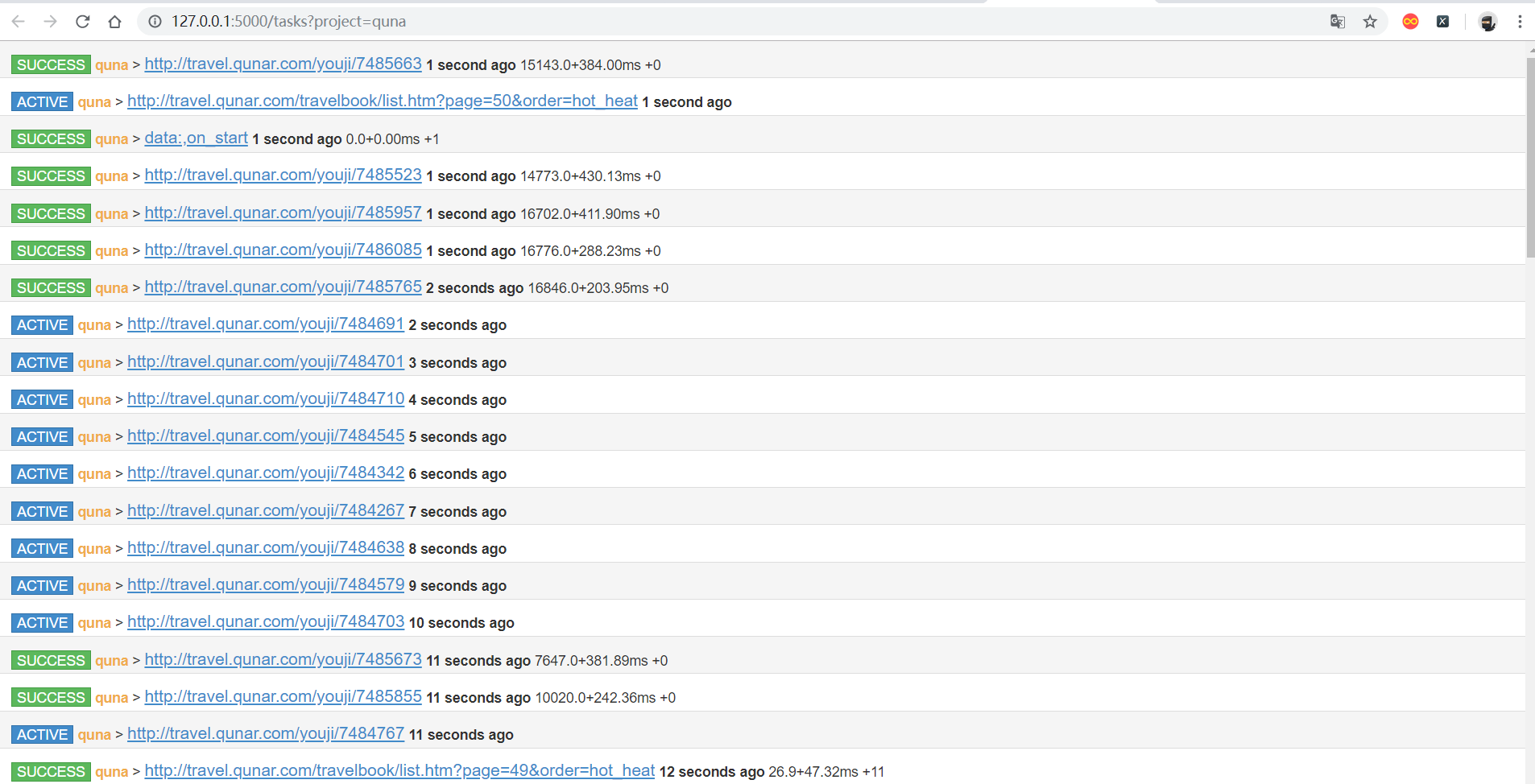This screenshot has width=1535, height=784.
Task: Open youji/7486085 task link
Action: [x=283, y=250]
